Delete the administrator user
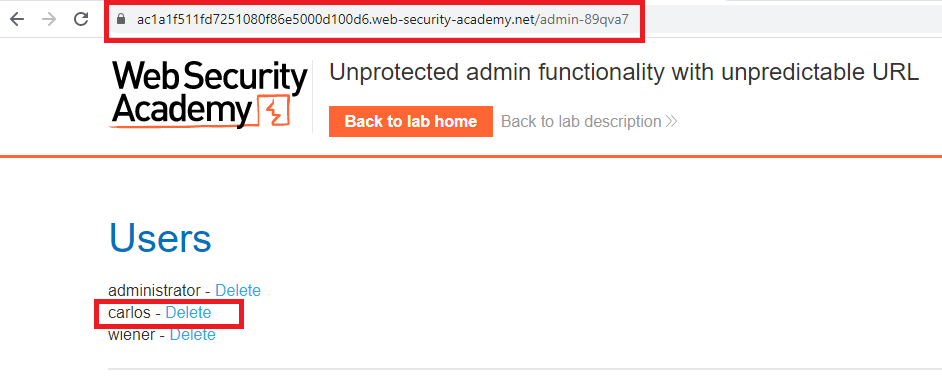 tap(238, 291)
